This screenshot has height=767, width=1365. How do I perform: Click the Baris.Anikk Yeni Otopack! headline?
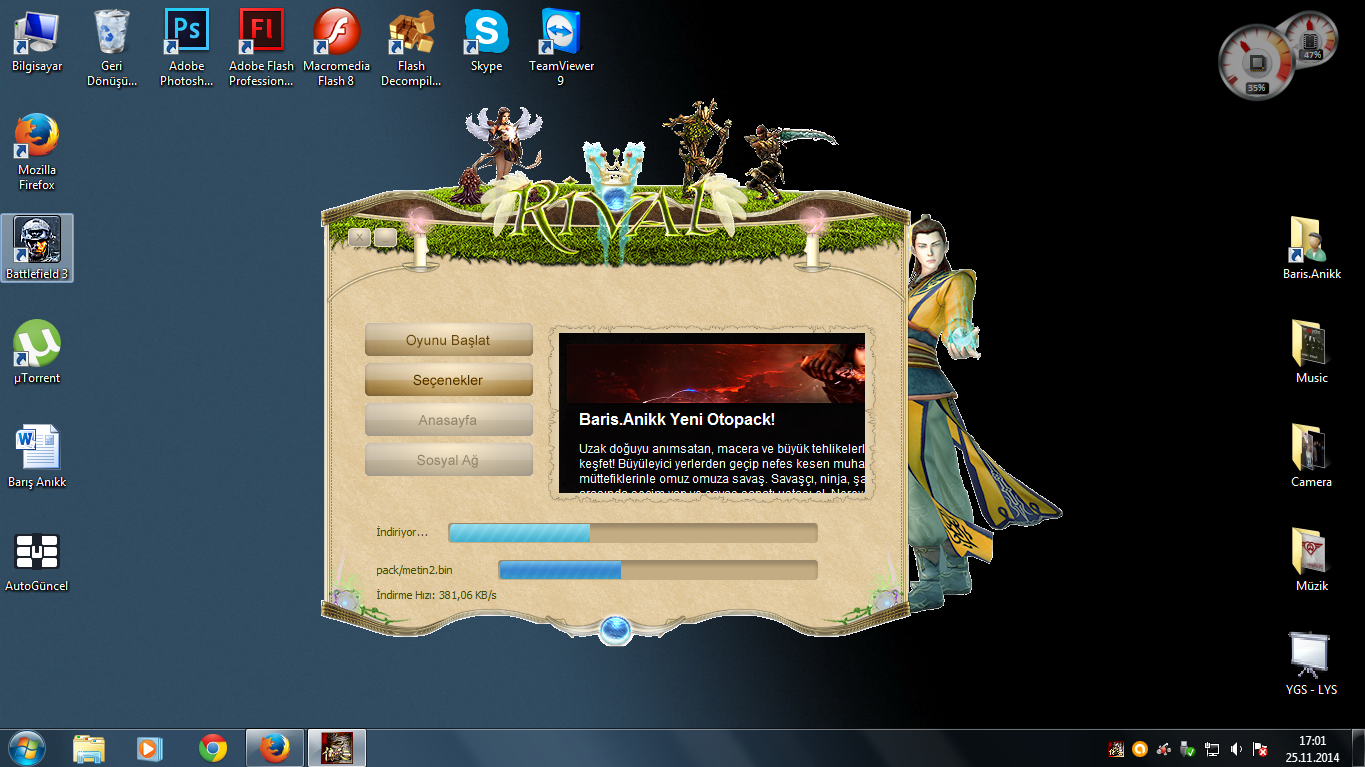coord(677,419)
